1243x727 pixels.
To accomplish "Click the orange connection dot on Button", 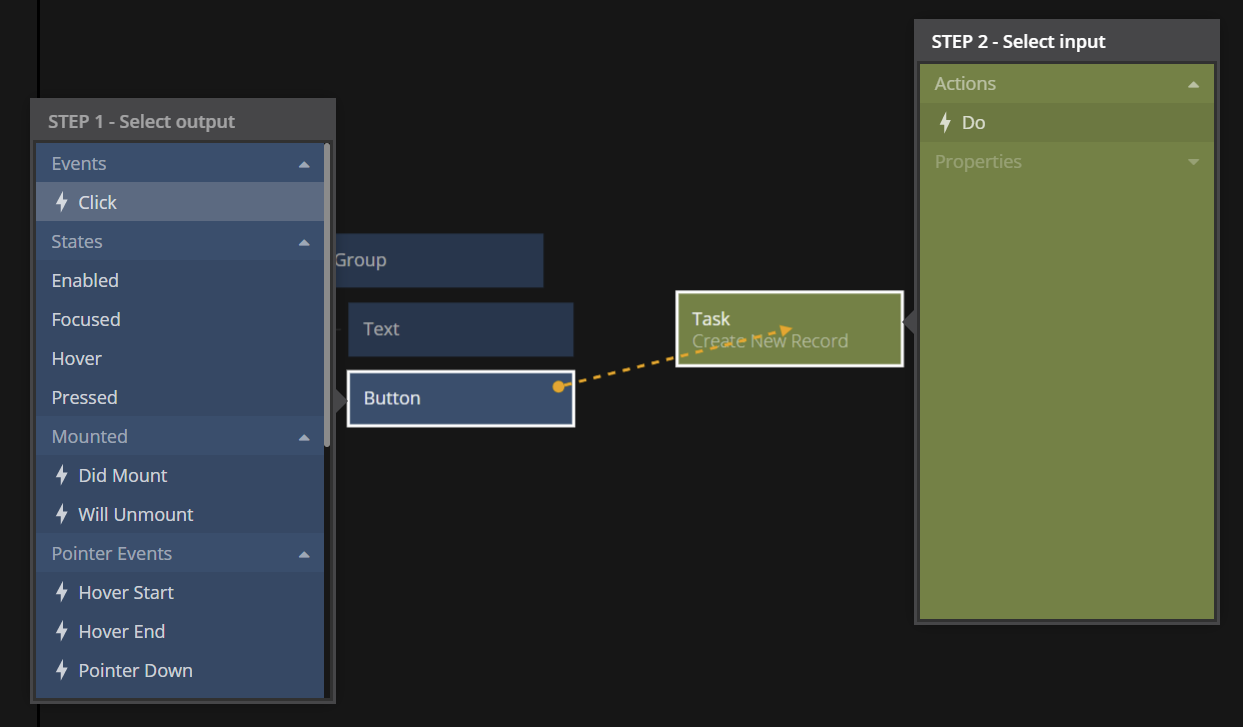I will click(558, 386).
